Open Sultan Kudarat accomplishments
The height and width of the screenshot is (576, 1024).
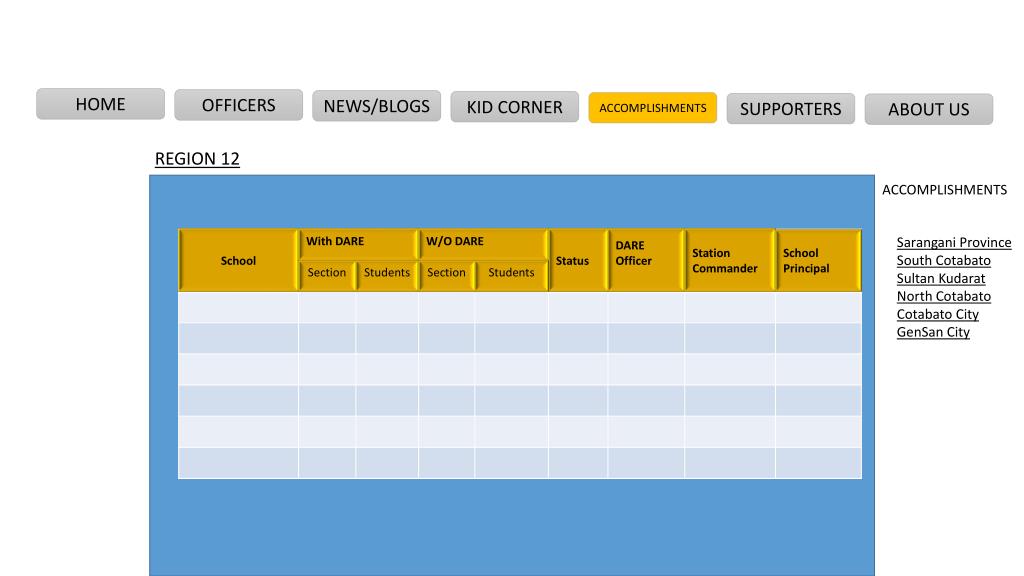pos(940,278)
